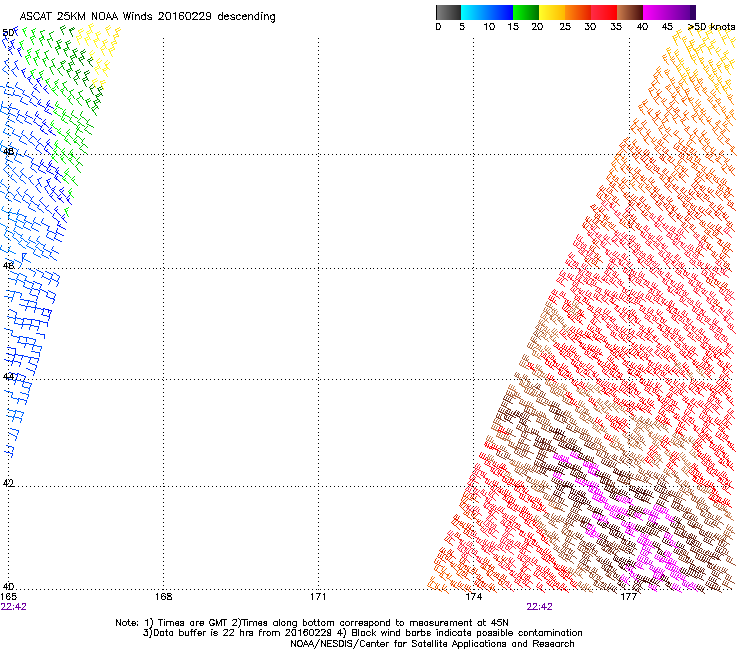Click the latitude label 40
The image size is (740, 650).
pyautogui.click(x=8, y=587)
